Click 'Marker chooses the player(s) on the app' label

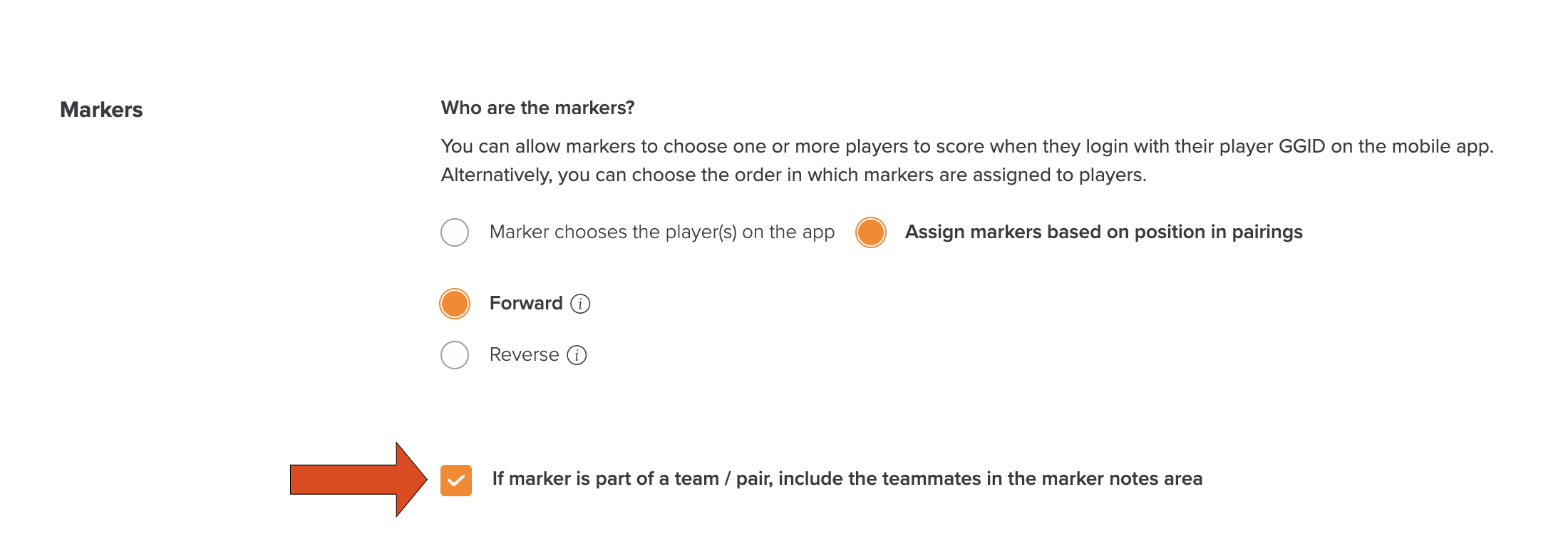662,232
